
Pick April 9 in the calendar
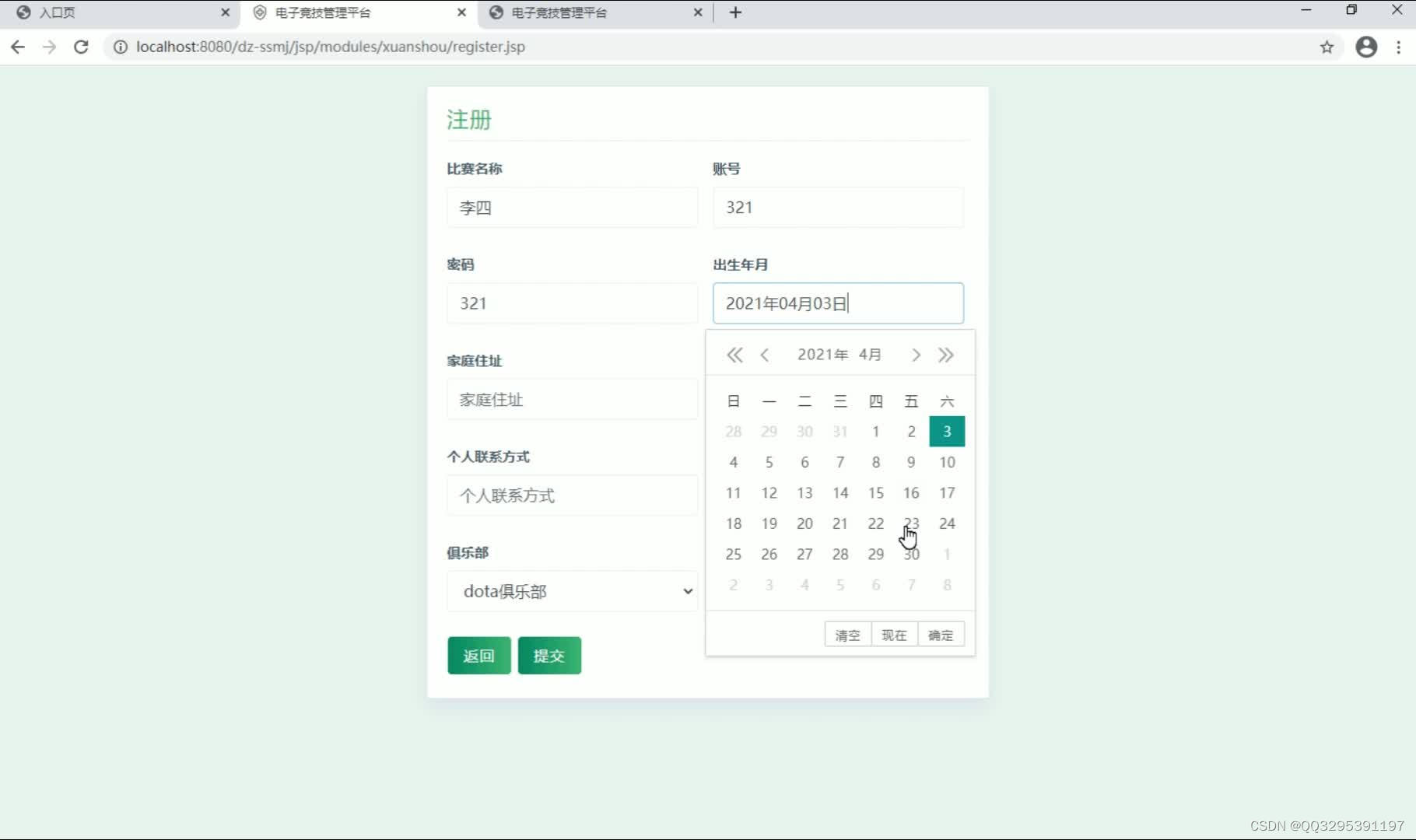911,462
